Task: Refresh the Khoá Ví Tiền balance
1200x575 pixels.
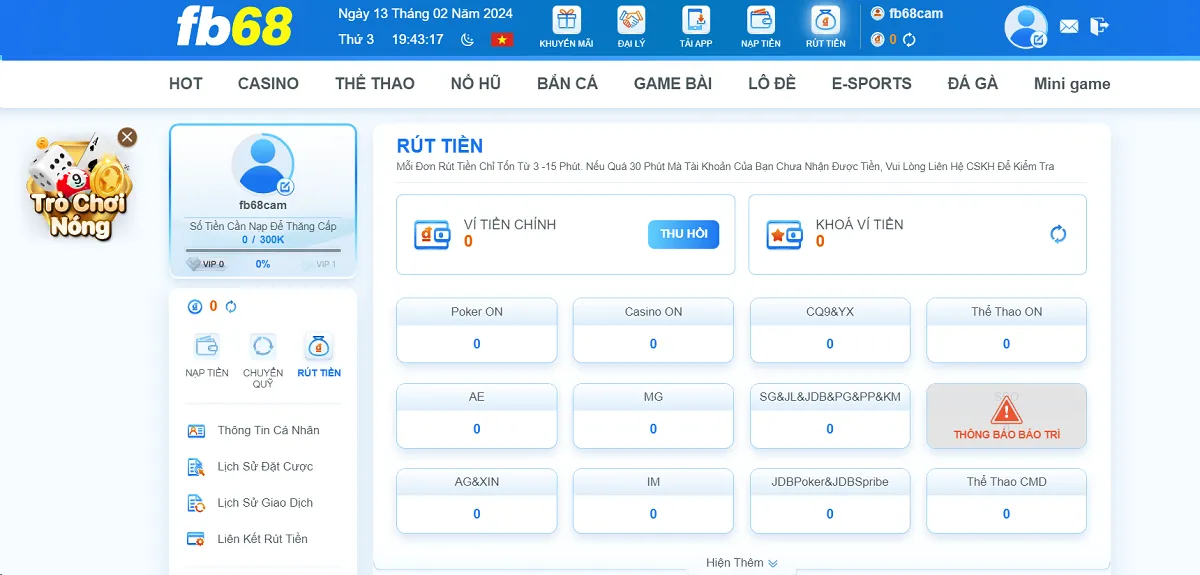Action: coord(1058,234)
